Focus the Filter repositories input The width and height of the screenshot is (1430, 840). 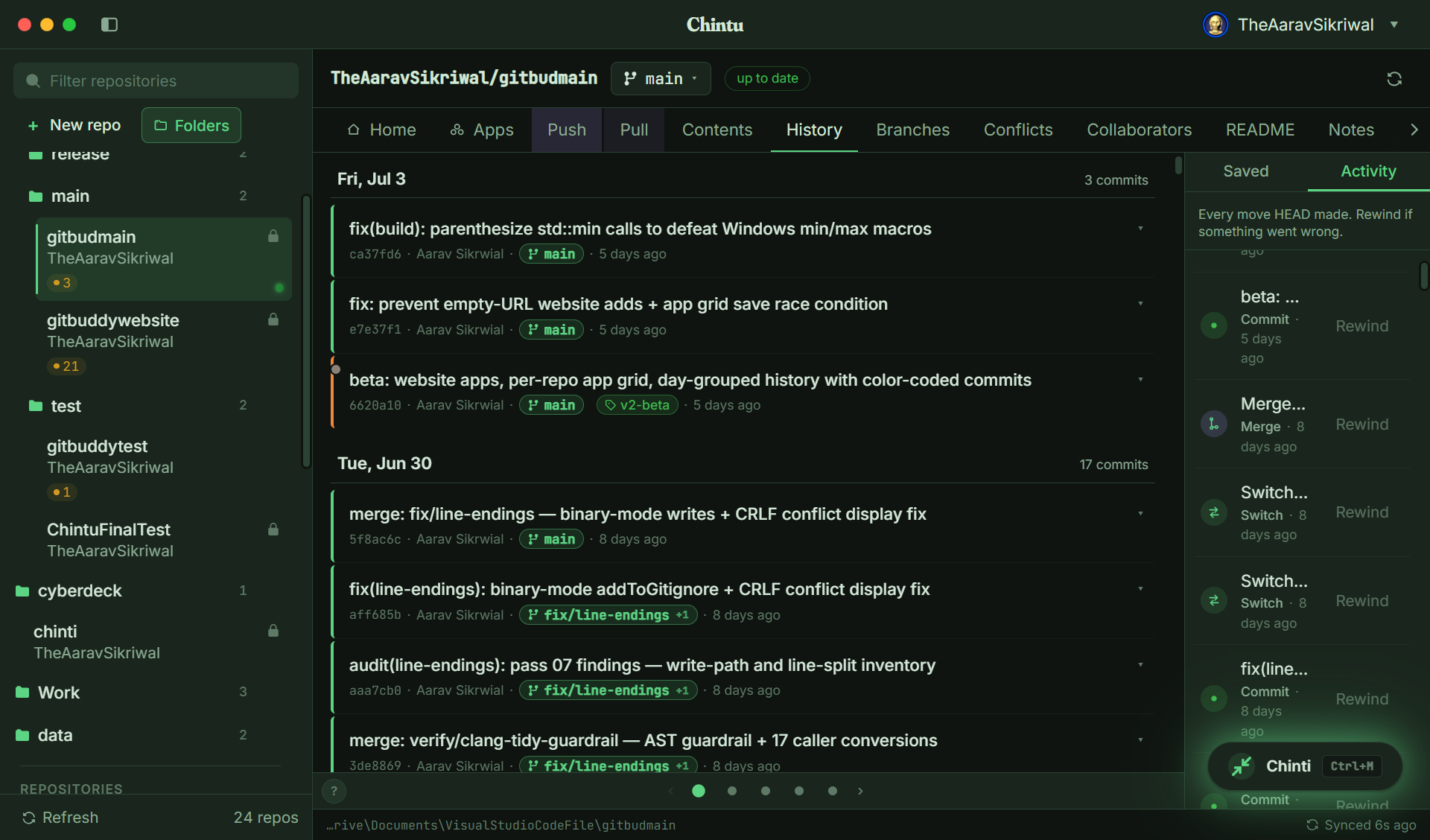point(156,80)
